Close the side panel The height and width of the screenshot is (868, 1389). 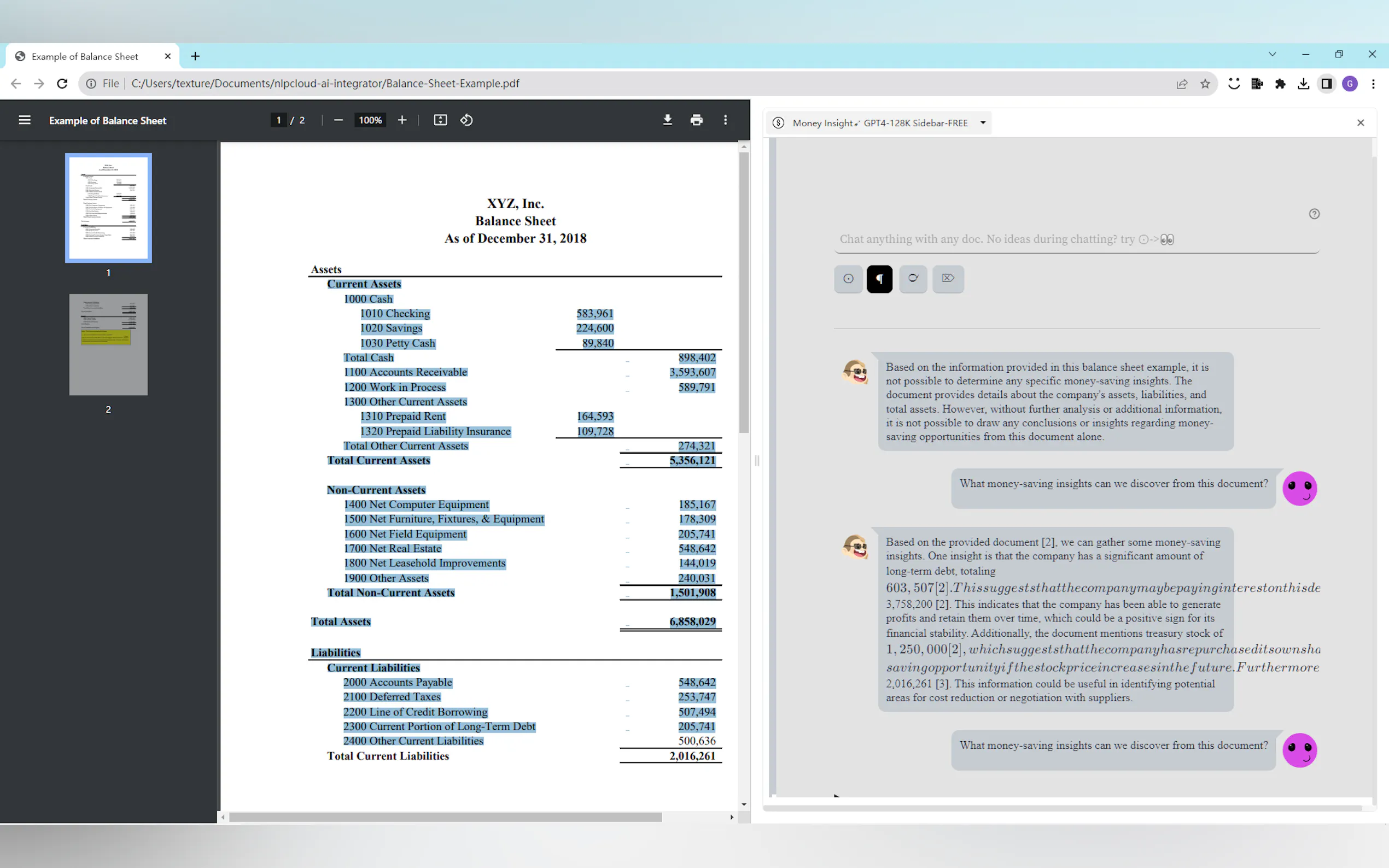(x=1360, y=123)
